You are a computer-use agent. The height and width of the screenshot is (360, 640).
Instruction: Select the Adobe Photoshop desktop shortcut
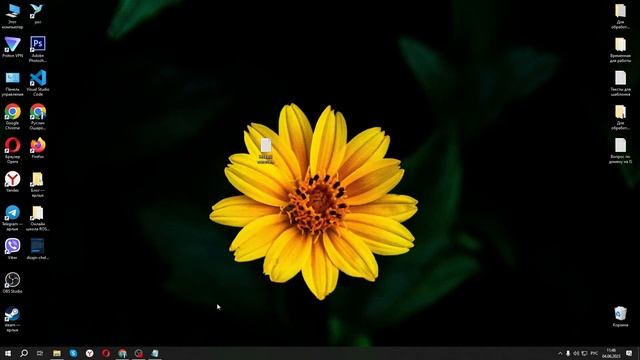click(38, 49)
